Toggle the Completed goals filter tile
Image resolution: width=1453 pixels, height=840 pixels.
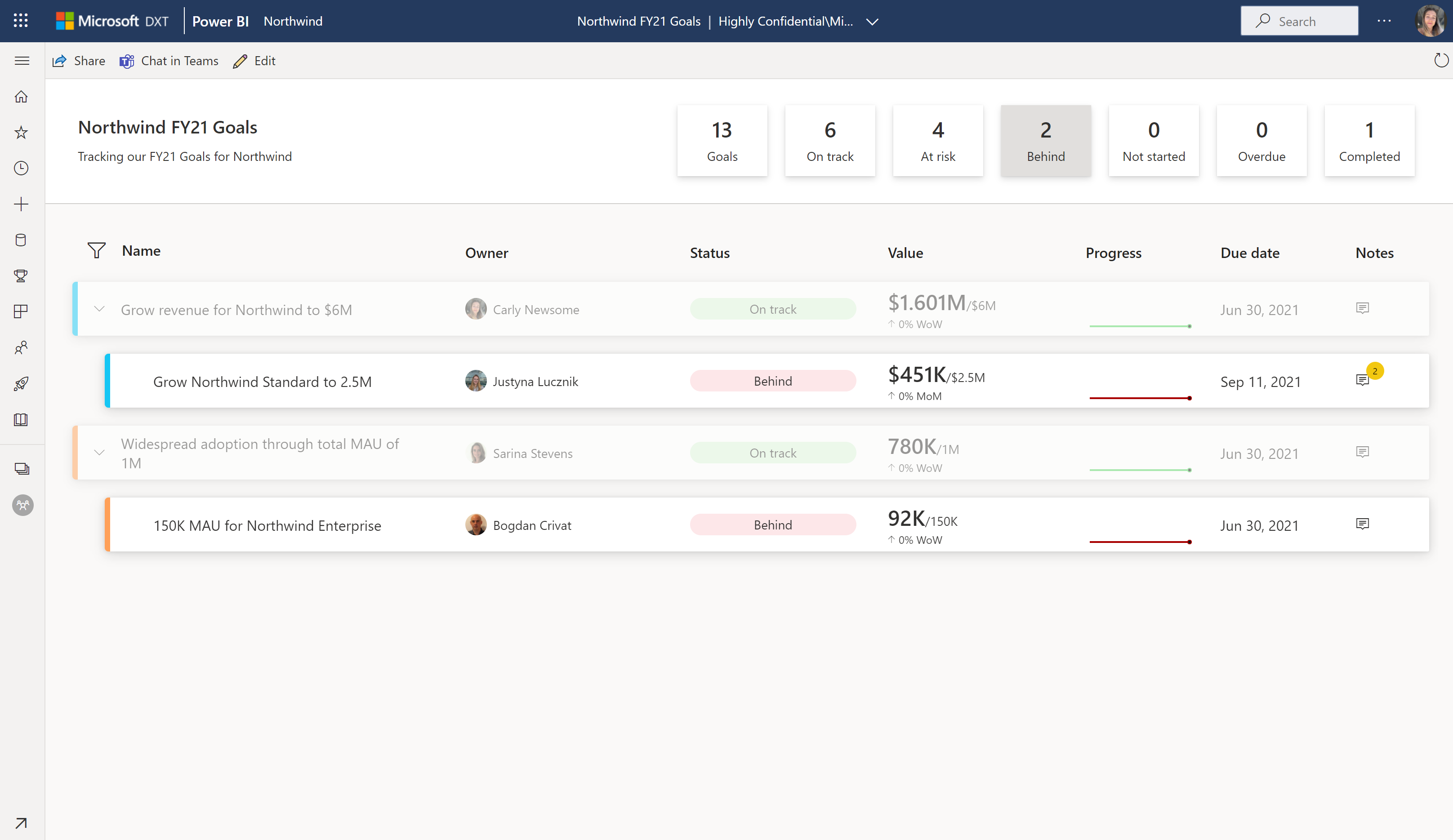coord(1369,140)
